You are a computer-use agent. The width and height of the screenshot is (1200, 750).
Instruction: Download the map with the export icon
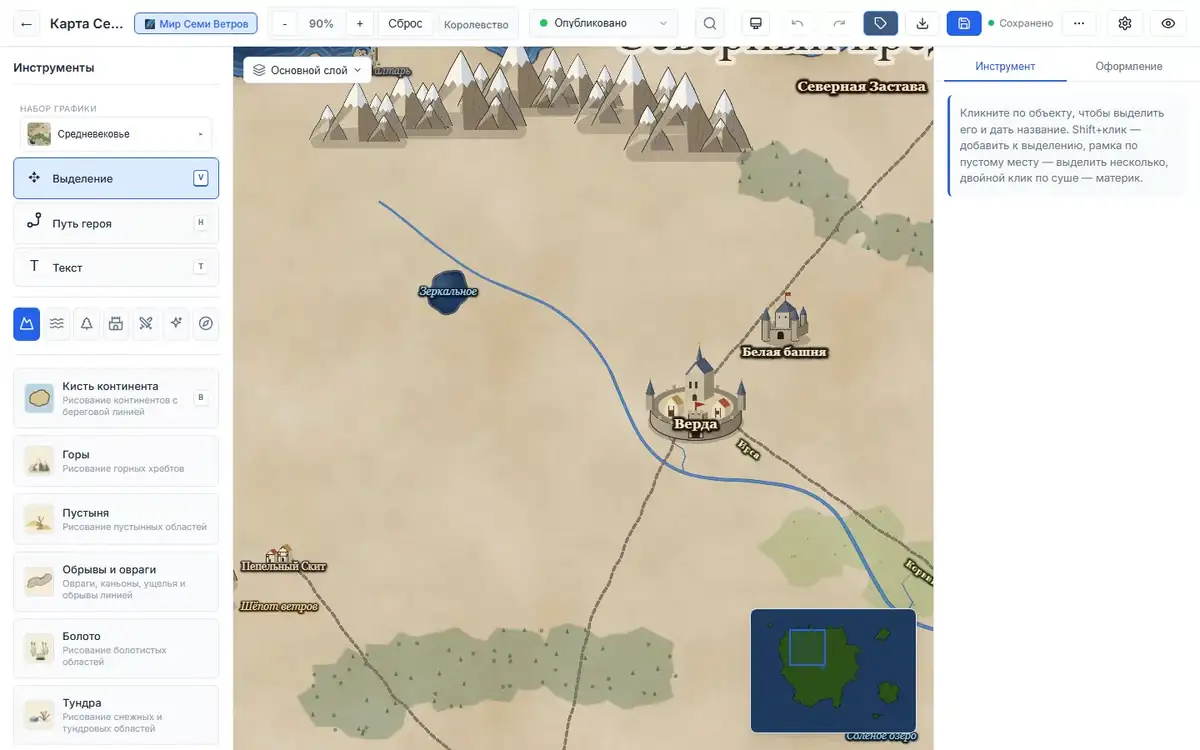tap(922, 23)
